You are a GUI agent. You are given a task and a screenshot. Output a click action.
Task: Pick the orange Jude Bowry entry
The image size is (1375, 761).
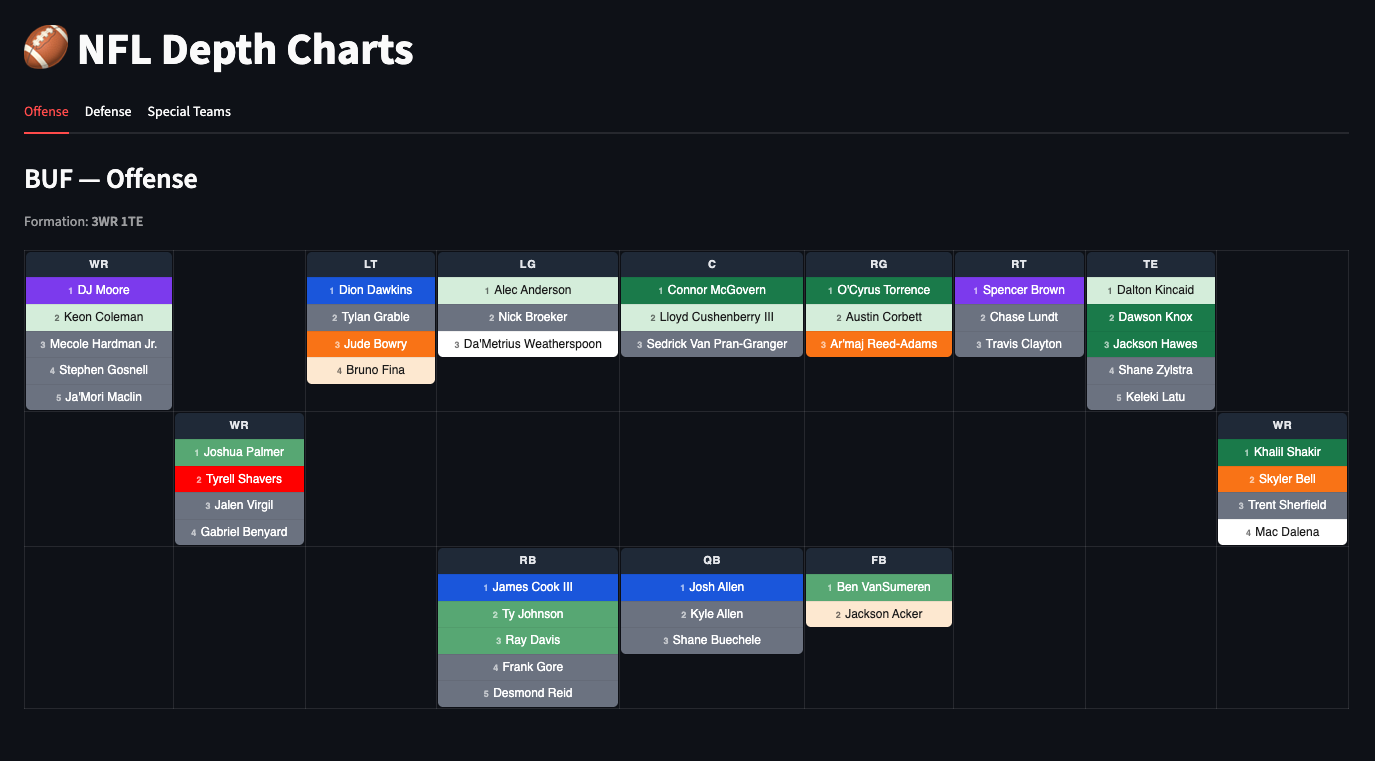point(371,344)
